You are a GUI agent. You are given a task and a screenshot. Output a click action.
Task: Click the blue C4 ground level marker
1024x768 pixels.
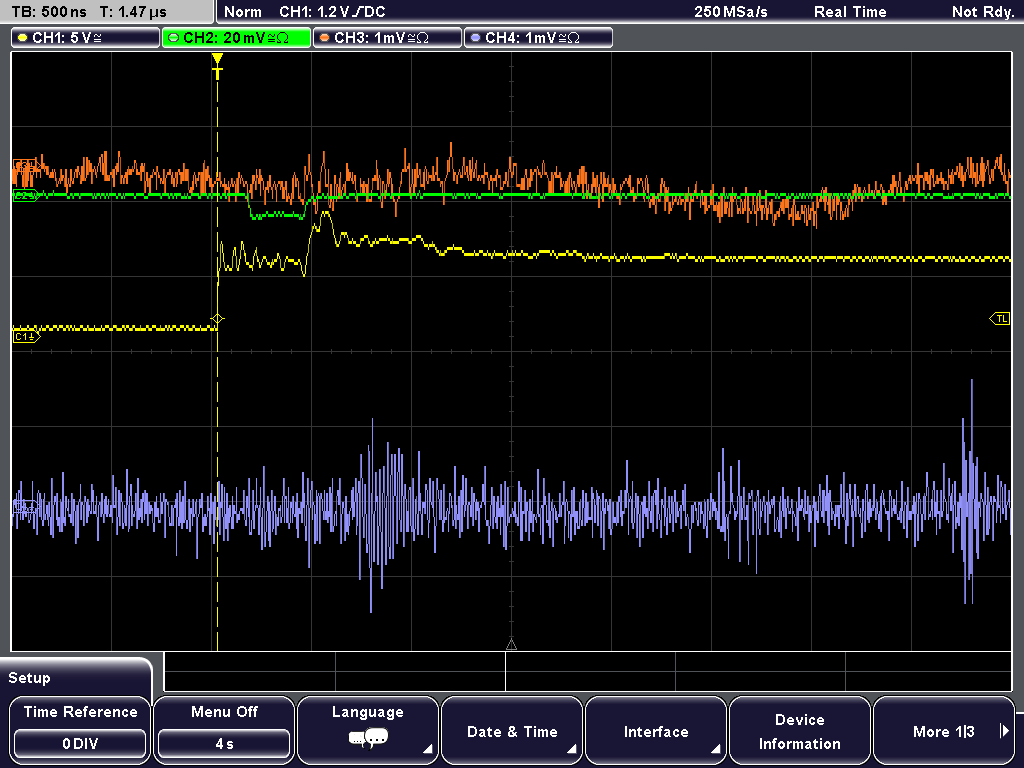point(25,507)
